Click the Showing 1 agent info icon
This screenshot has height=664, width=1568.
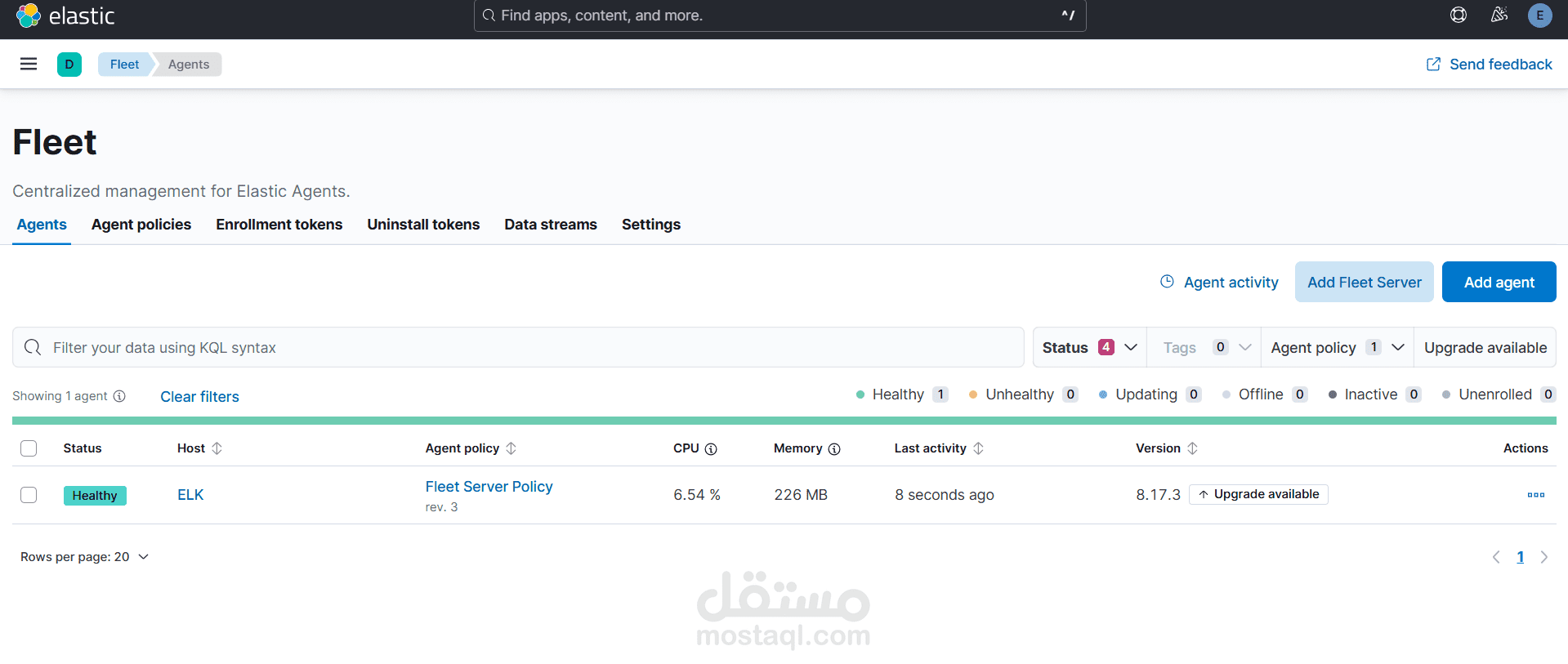tap(119, 396)
